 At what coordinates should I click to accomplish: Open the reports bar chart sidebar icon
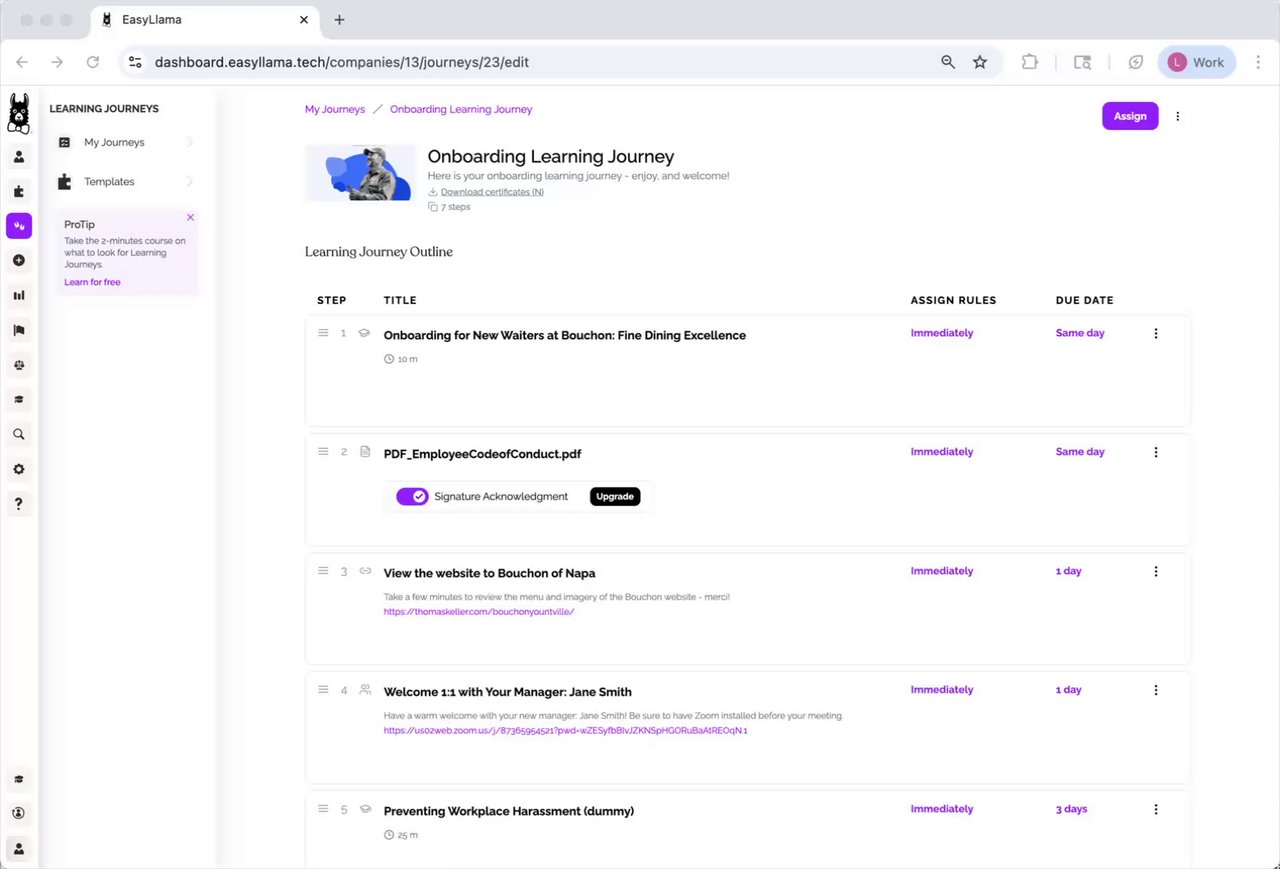point(19,295)
